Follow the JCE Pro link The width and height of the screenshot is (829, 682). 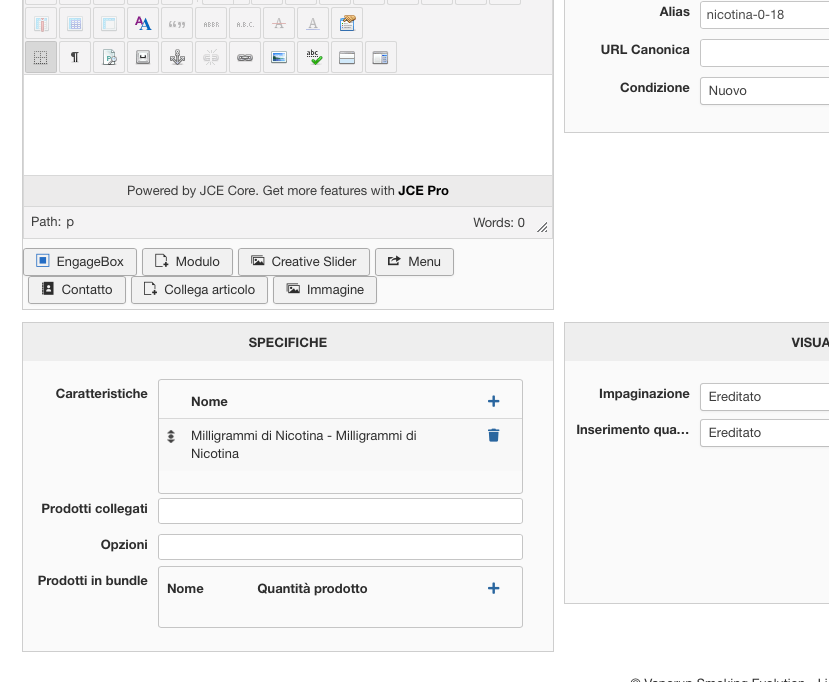tap(423, 191)
